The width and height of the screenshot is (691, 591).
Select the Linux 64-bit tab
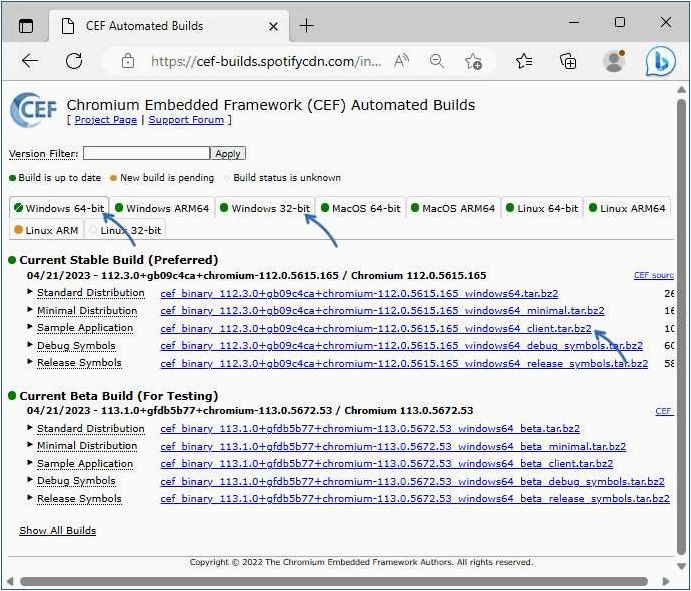[542, 208]
